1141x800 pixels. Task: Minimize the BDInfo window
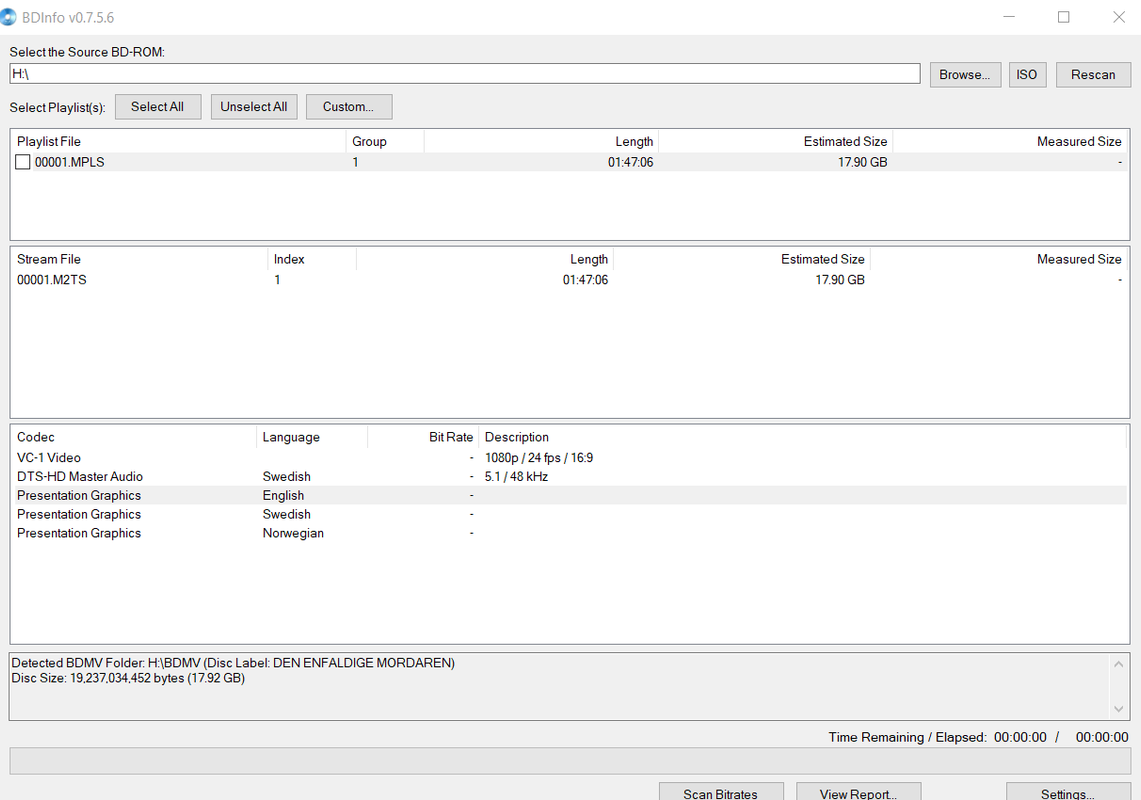pyautogui.click(x=1009, y=17)
